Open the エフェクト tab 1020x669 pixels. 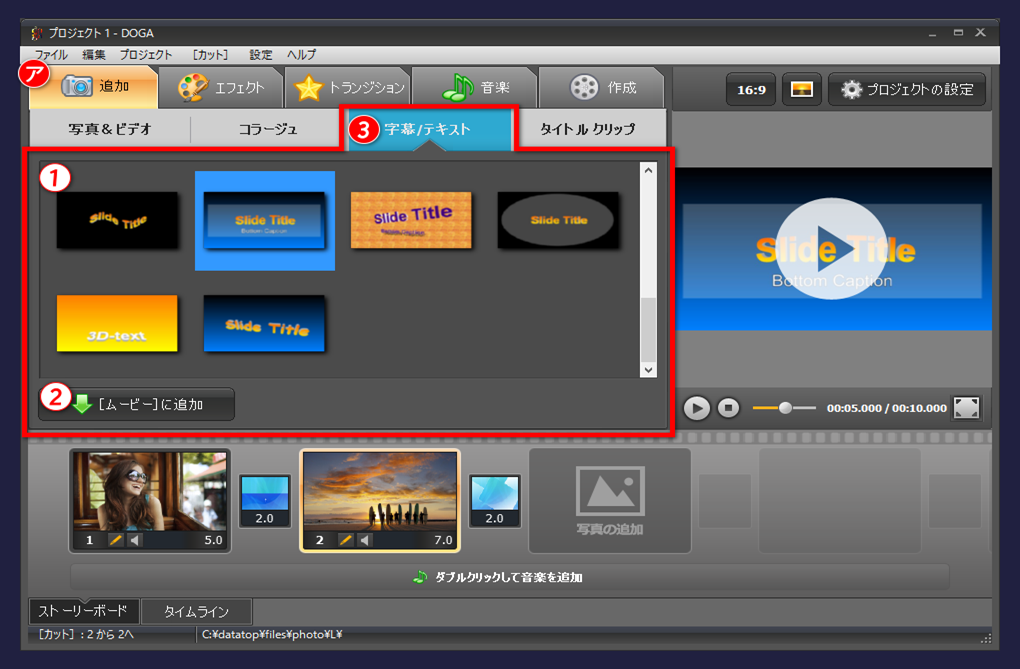coord(222,88)
